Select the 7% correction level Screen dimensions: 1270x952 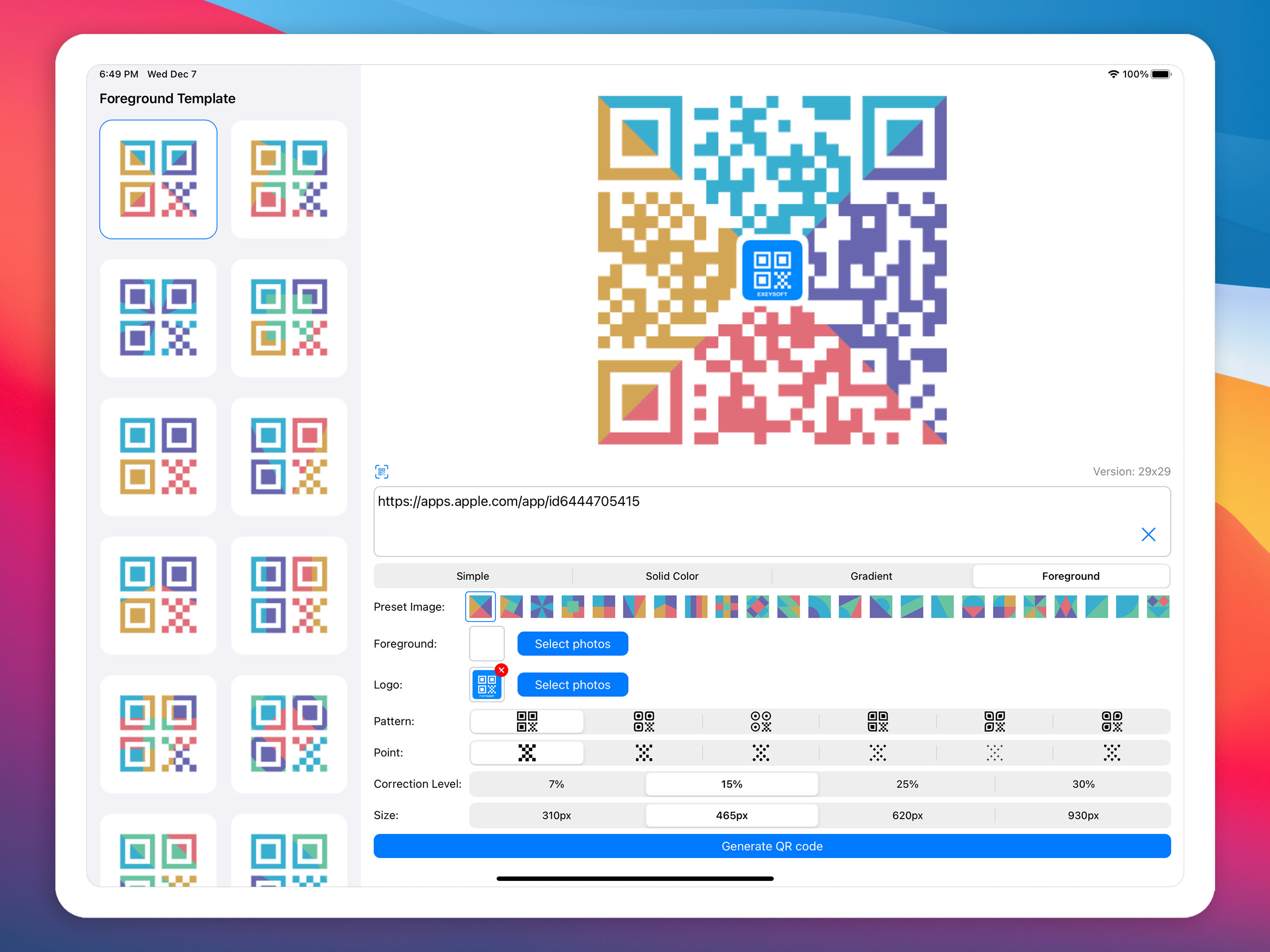[x=555, y=784]
